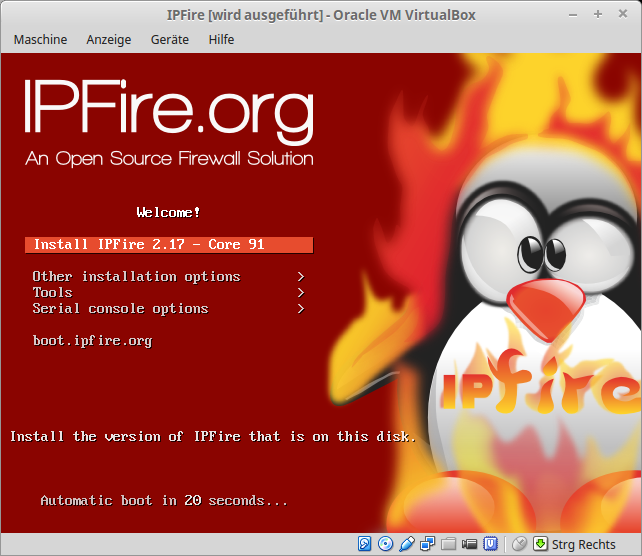Click the Automatic boot countdown text
Image resolution: width=642 pixels, height=556 pixels.
(164, 501)
